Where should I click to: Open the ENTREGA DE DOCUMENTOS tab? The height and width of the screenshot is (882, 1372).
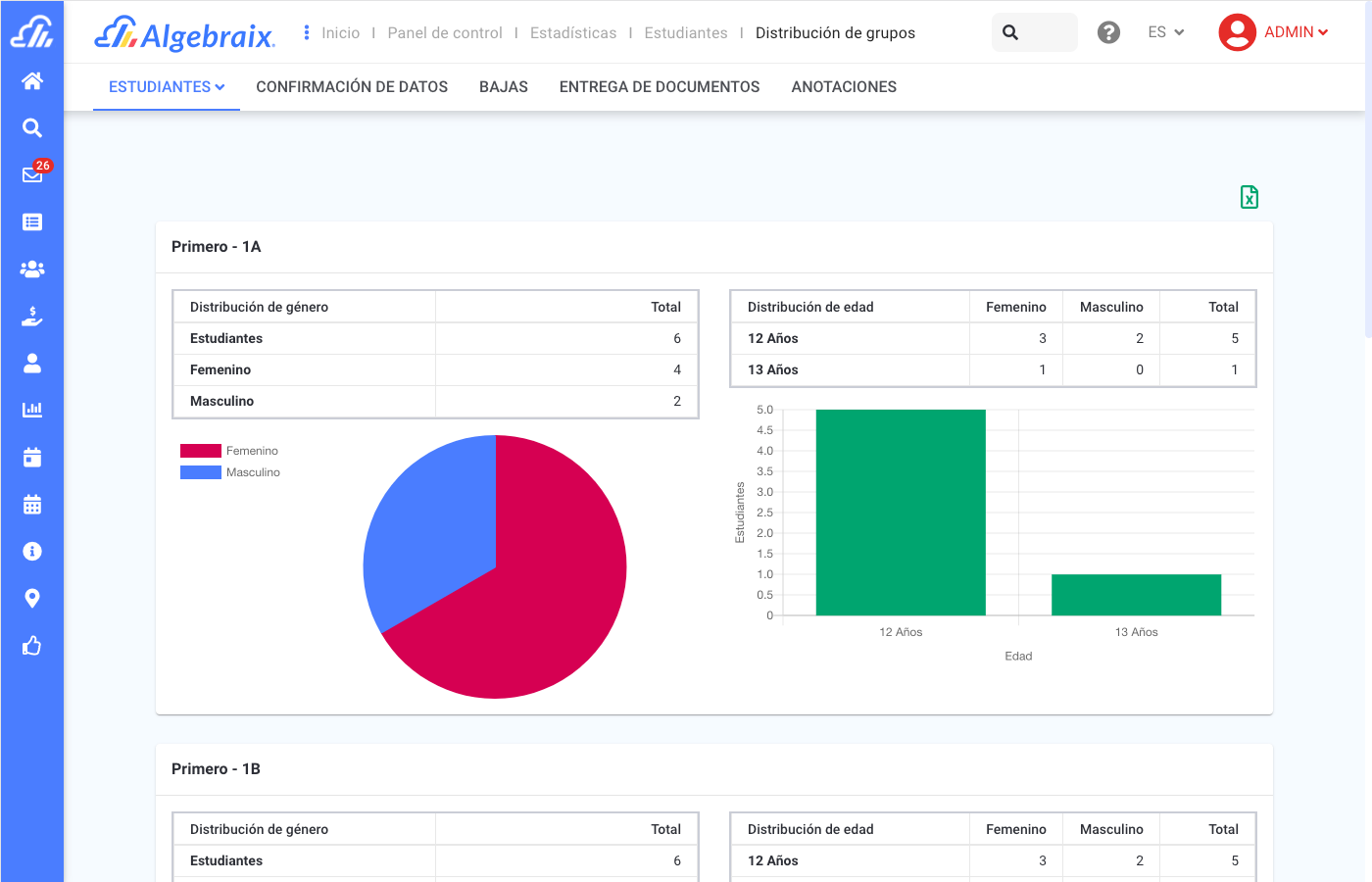tap(659, 87)
